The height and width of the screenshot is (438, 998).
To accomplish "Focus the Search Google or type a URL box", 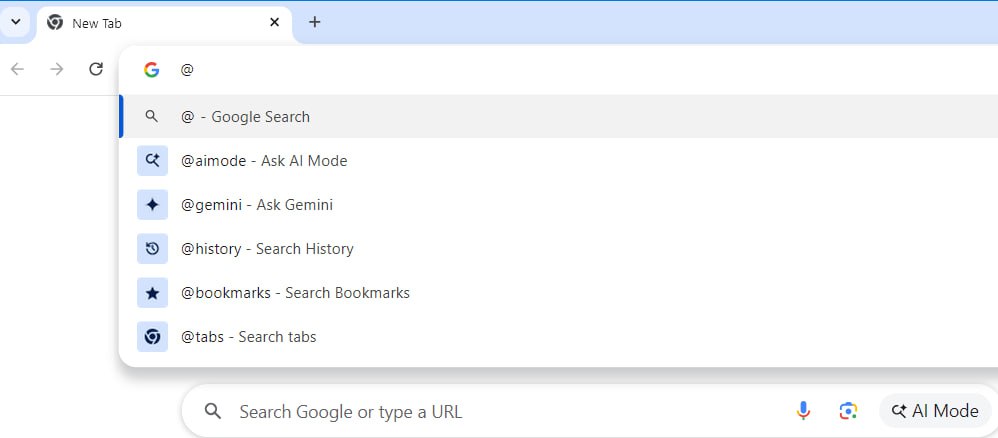I will coord(496,412).
